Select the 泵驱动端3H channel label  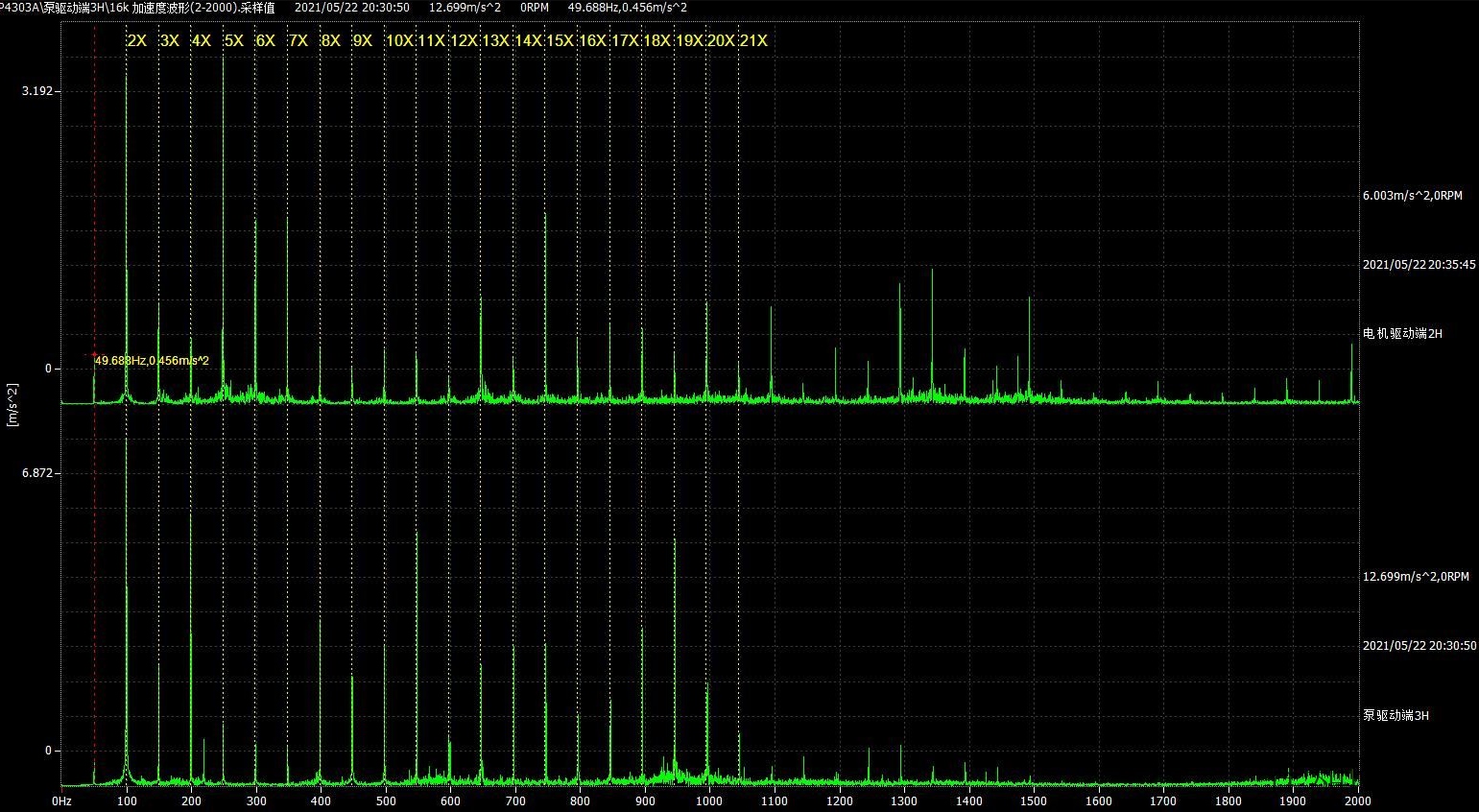1396,716
